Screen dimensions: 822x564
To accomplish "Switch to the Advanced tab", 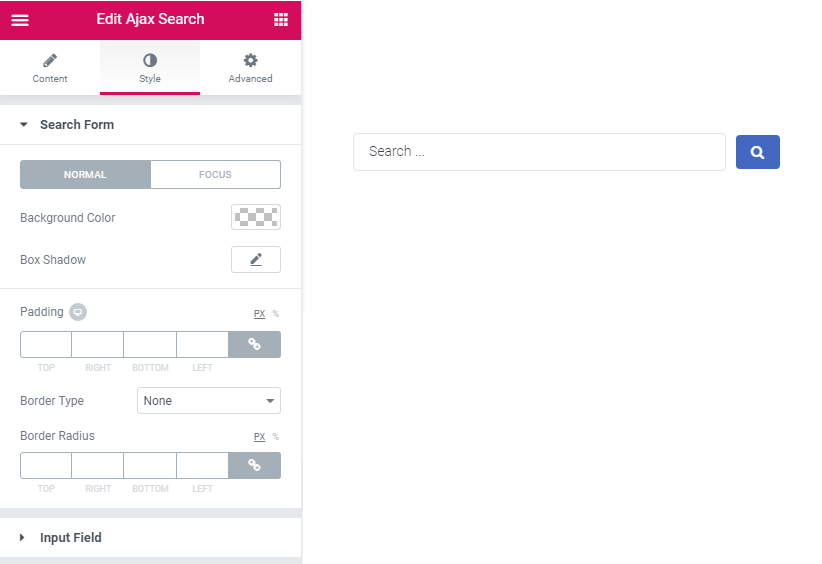I will tap(251, 68).
